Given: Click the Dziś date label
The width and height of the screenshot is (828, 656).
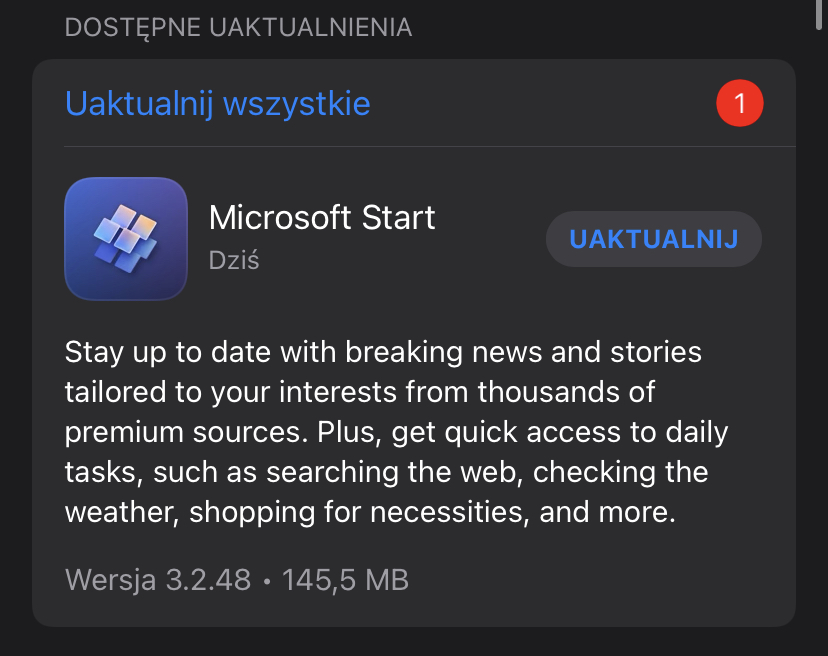Looking at the screenshot, I should click(x=234, y=260).
